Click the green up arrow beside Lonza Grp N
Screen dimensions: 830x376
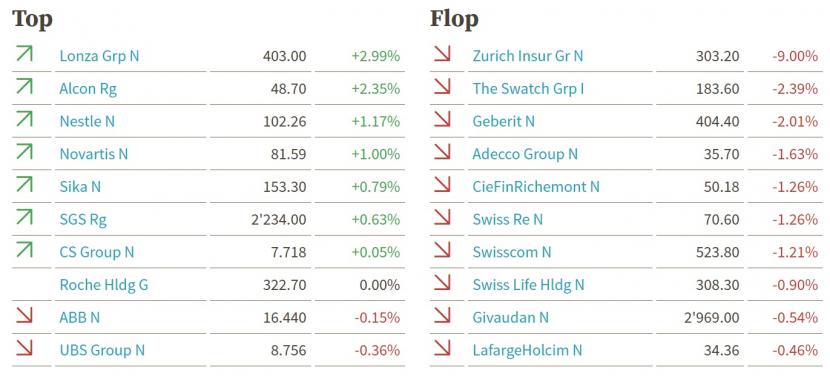coord(24,54)
